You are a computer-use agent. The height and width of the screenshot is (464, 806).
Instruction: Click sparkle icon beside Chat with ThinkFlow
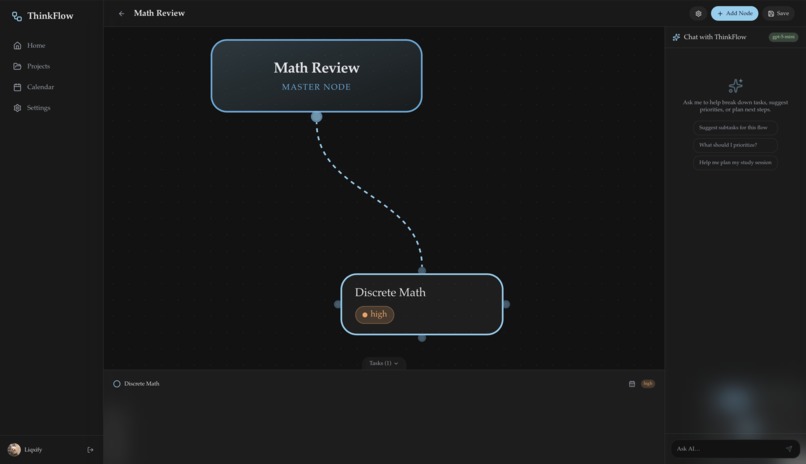click(x=676, y=37)
